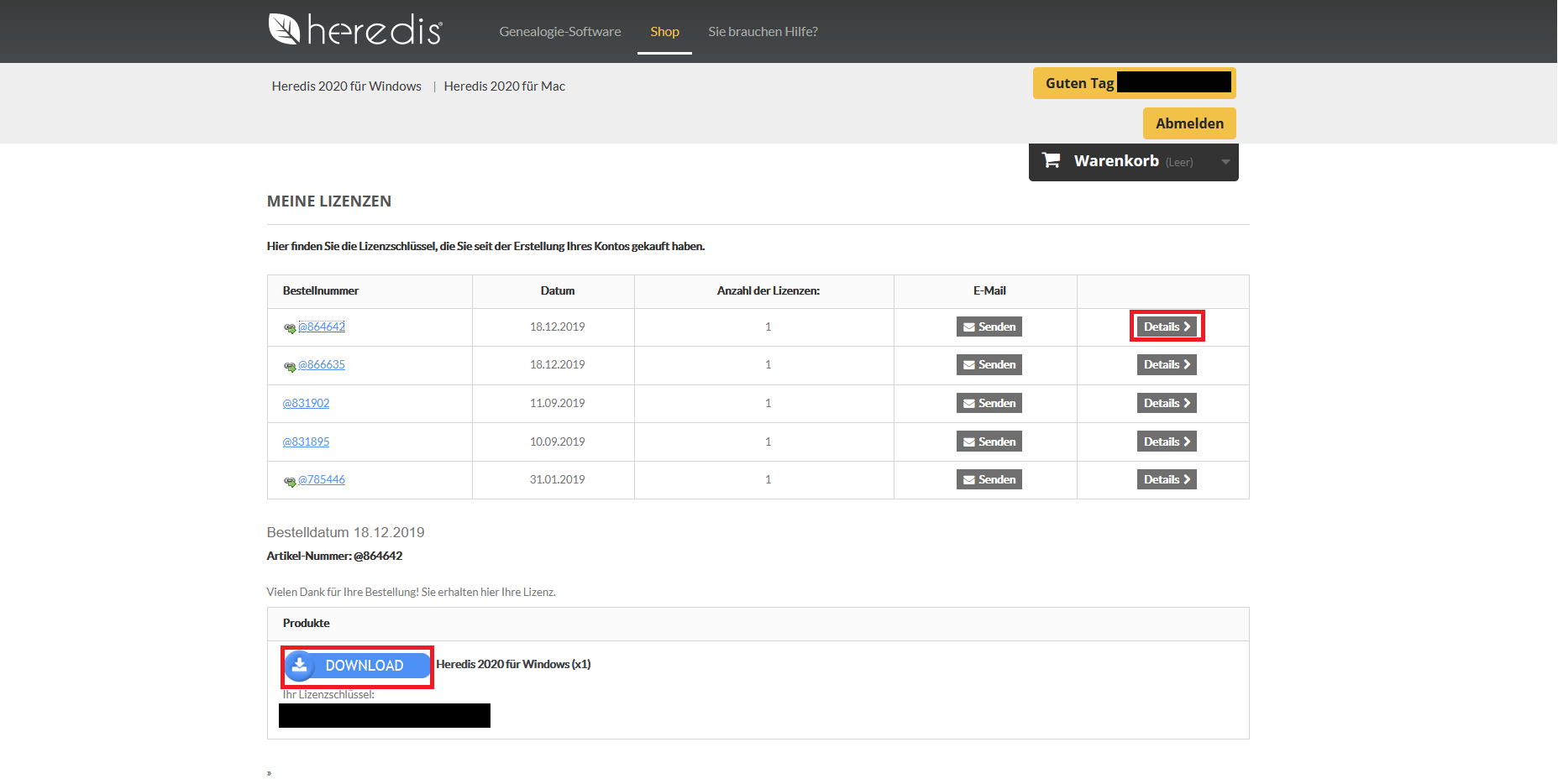Expand the Warenkorb dropdown
1558x784 pixels.
[x=1225, y=162]
